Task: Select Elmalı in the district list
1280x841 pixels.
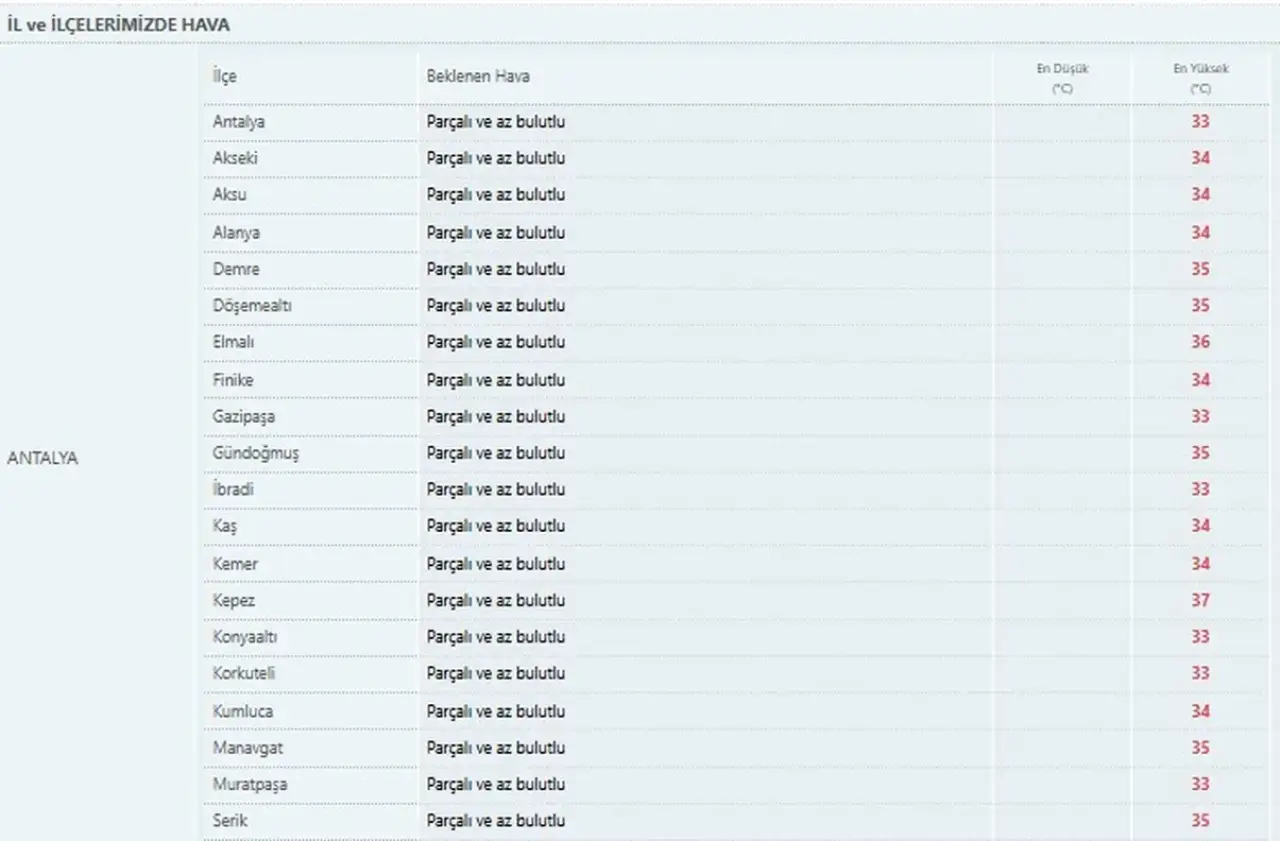Action: coord(234,342)
